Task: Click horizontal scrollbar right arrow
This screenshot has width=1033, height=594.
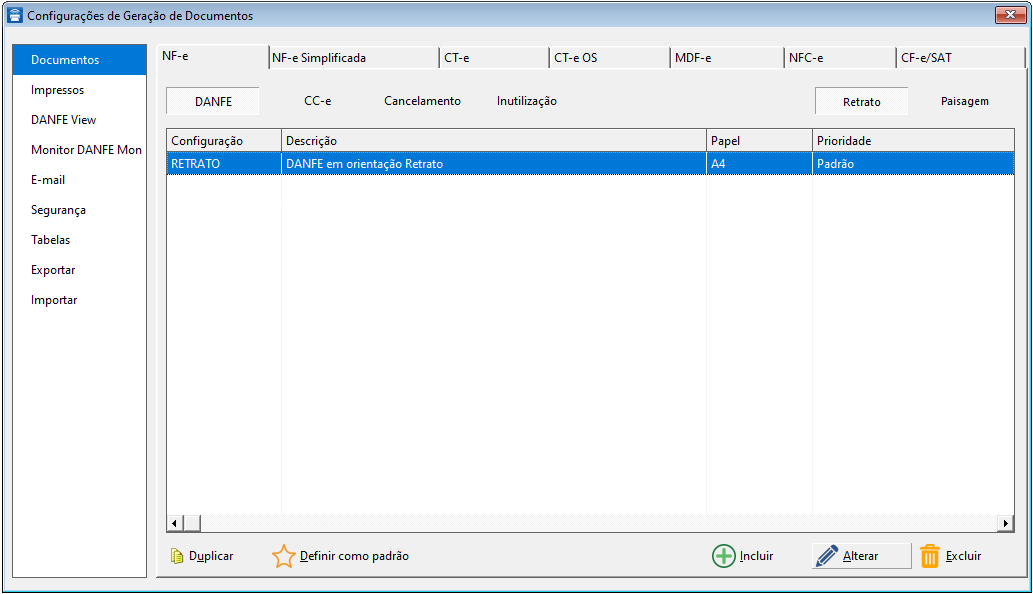Action: pyautogui.click(x=1005, y=524)
